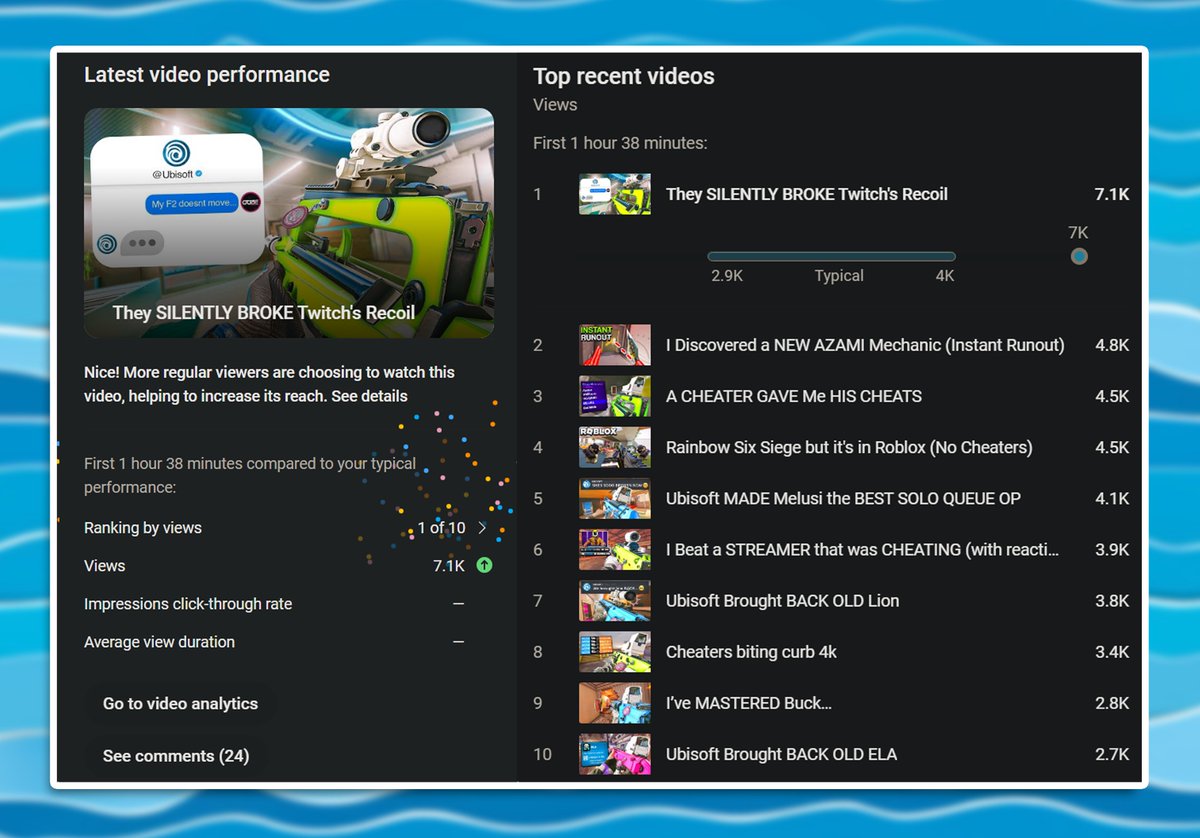This screenshot has width=1200, height=838.
Task: Click title Rainbow Six Siege but it's in Roblox
Action: (x=849, y=447)
